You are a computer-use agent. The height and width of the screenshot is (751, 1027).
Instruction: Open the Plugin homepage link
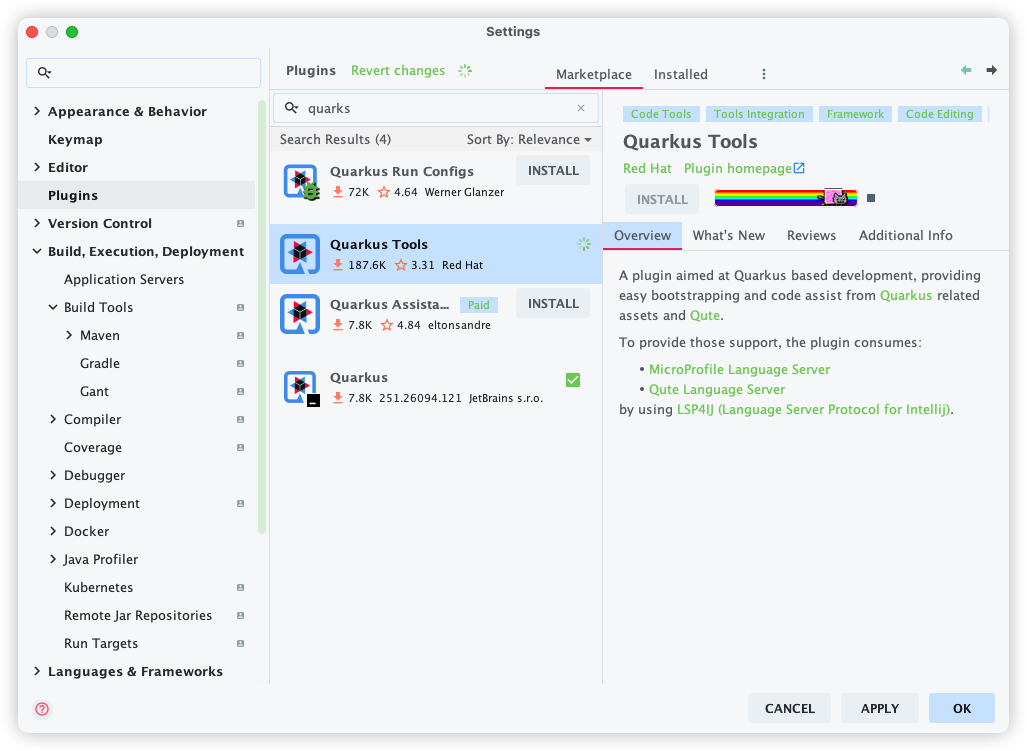click(738, 169)
